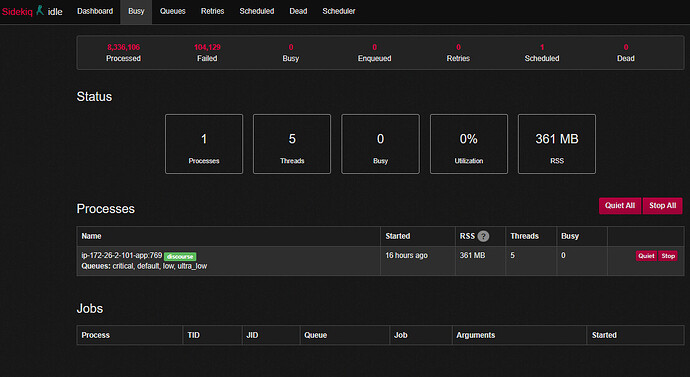The width and height of the screenshot is (690, 377).
Task: Click the Queues critical, default, low text
Action: [x=144, y=266]
